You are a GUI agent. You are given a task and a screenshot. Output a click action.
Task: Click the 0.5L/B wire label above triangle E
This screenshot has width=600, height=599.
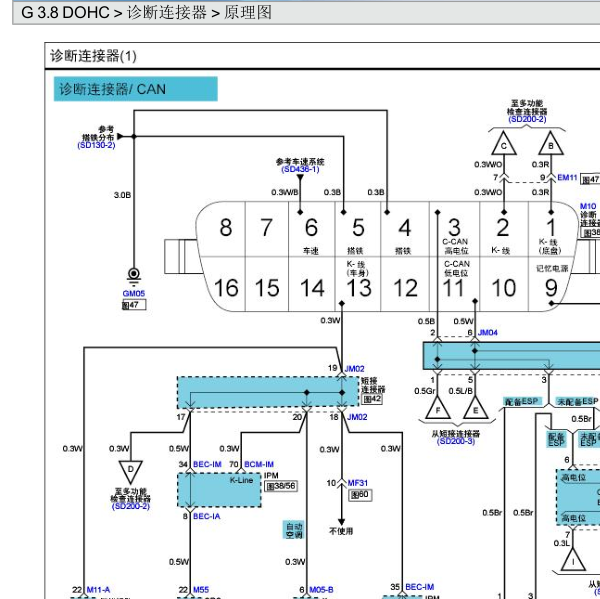click(x=460, y=391)
